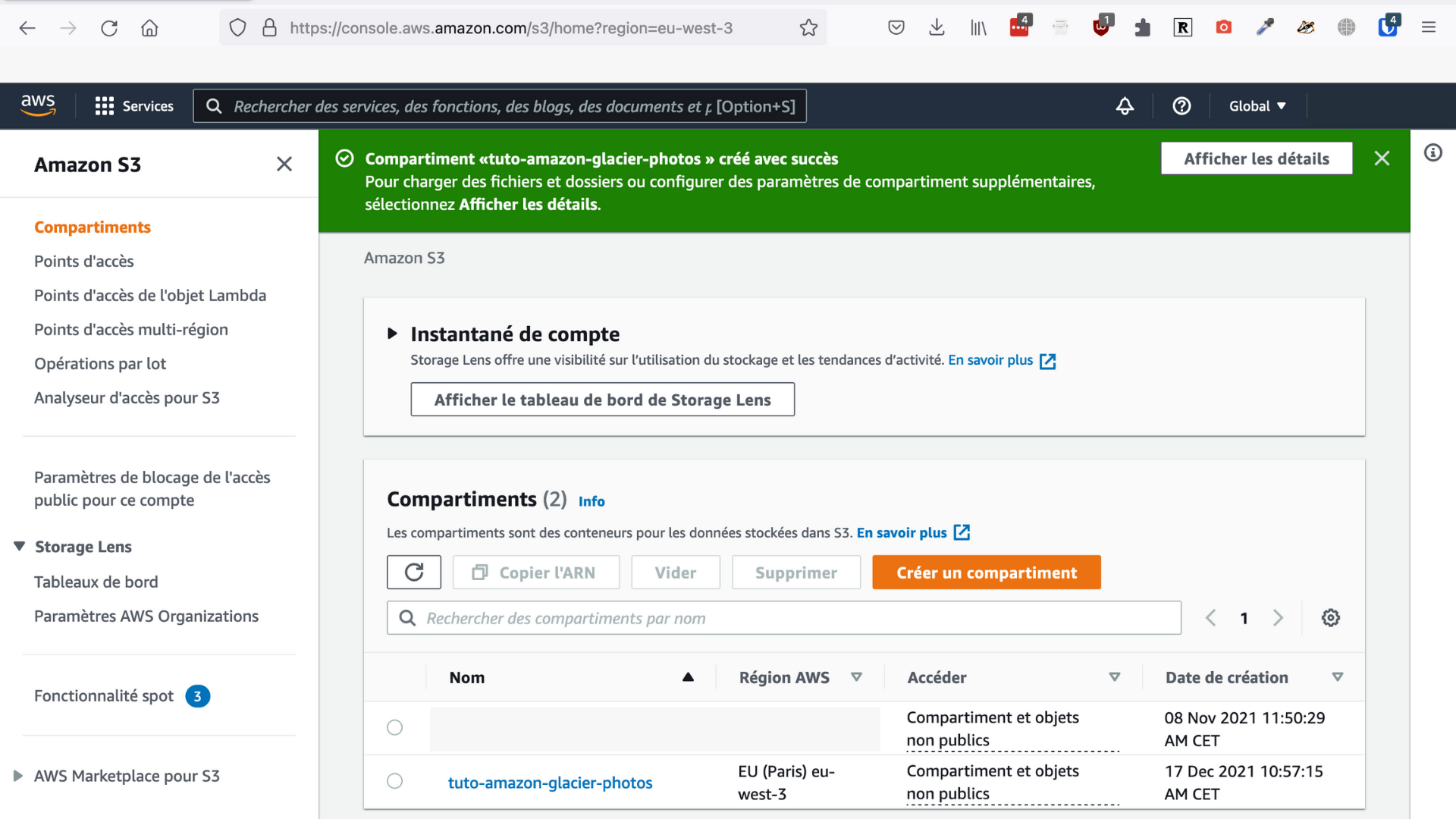Open Opérations par lot sidebar item
Screen dimensions: 1456x819
[x=100, y=364]
